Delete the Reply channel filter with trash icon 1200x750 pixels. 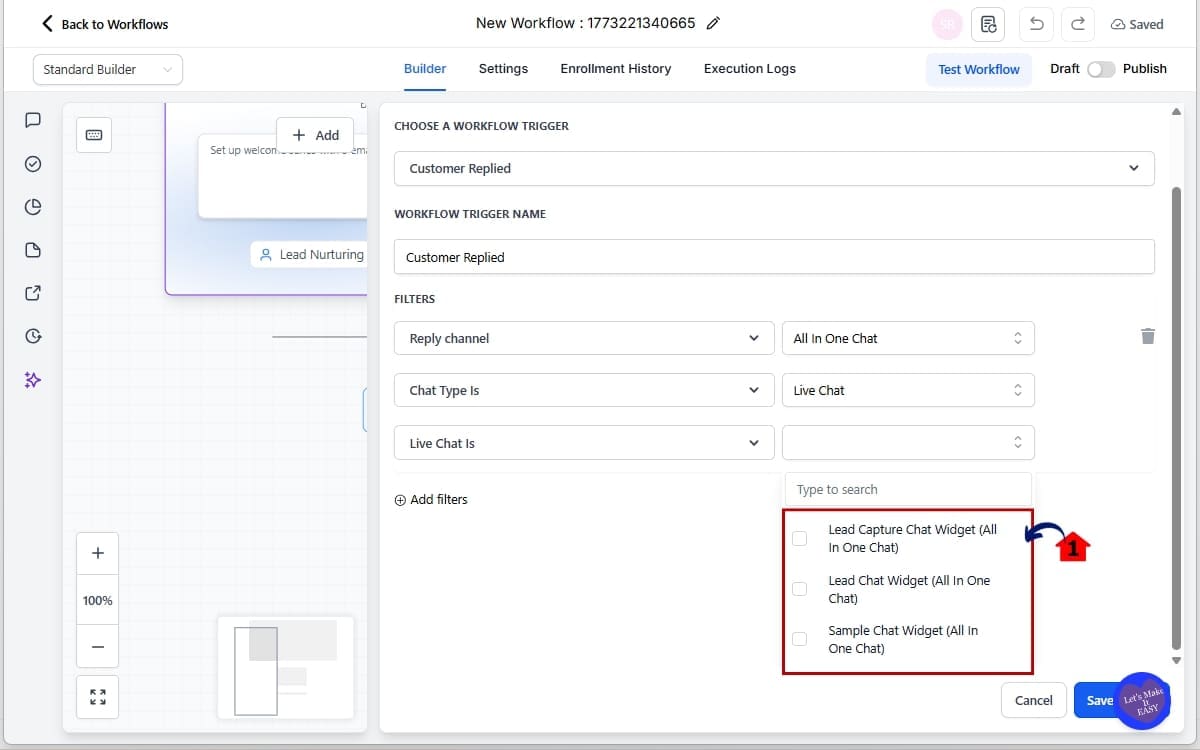point(1148,336)
